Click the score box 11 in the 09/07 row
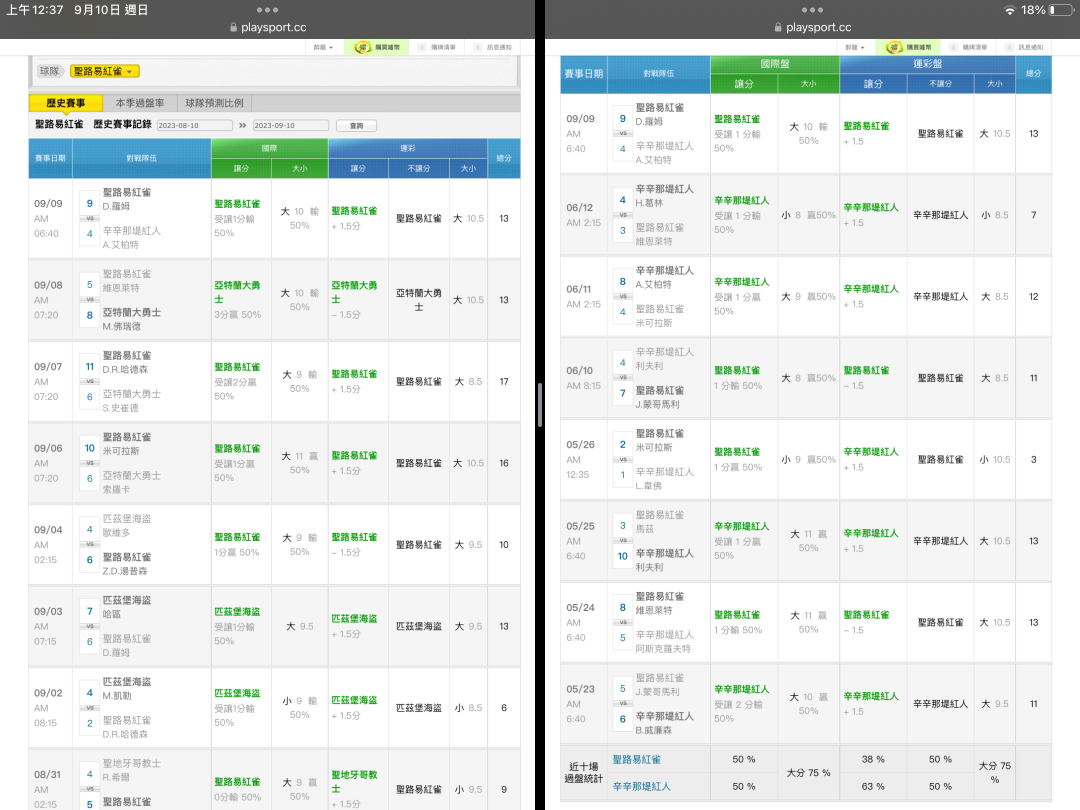1080x810 pixels. point(90,366)
